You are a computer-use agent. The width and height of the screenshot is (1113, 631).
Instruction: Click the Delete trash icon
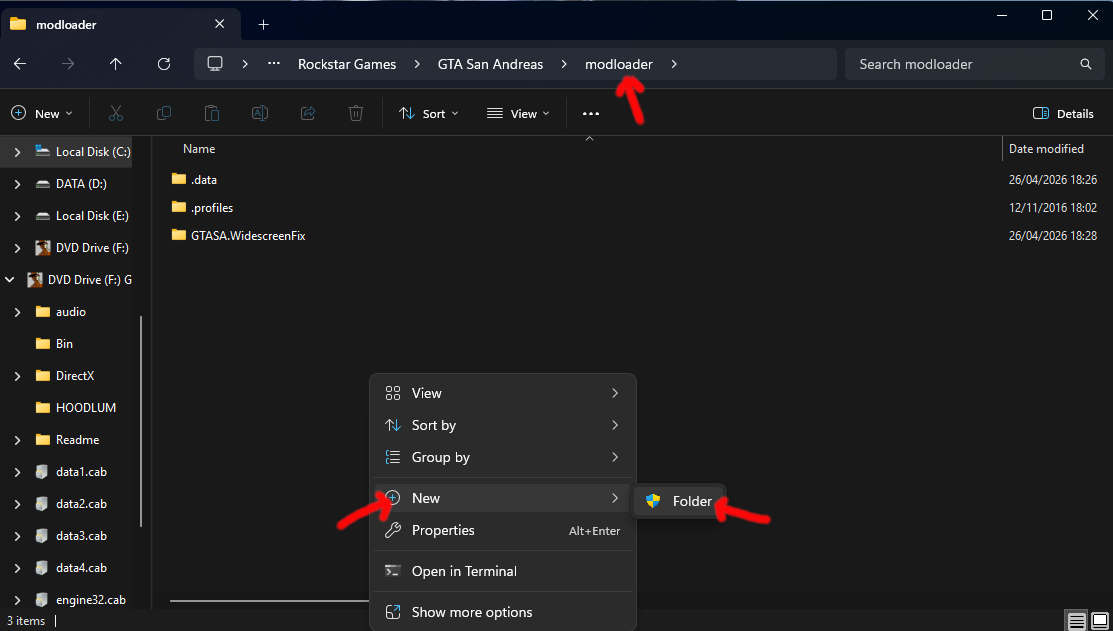coord(356,114)
